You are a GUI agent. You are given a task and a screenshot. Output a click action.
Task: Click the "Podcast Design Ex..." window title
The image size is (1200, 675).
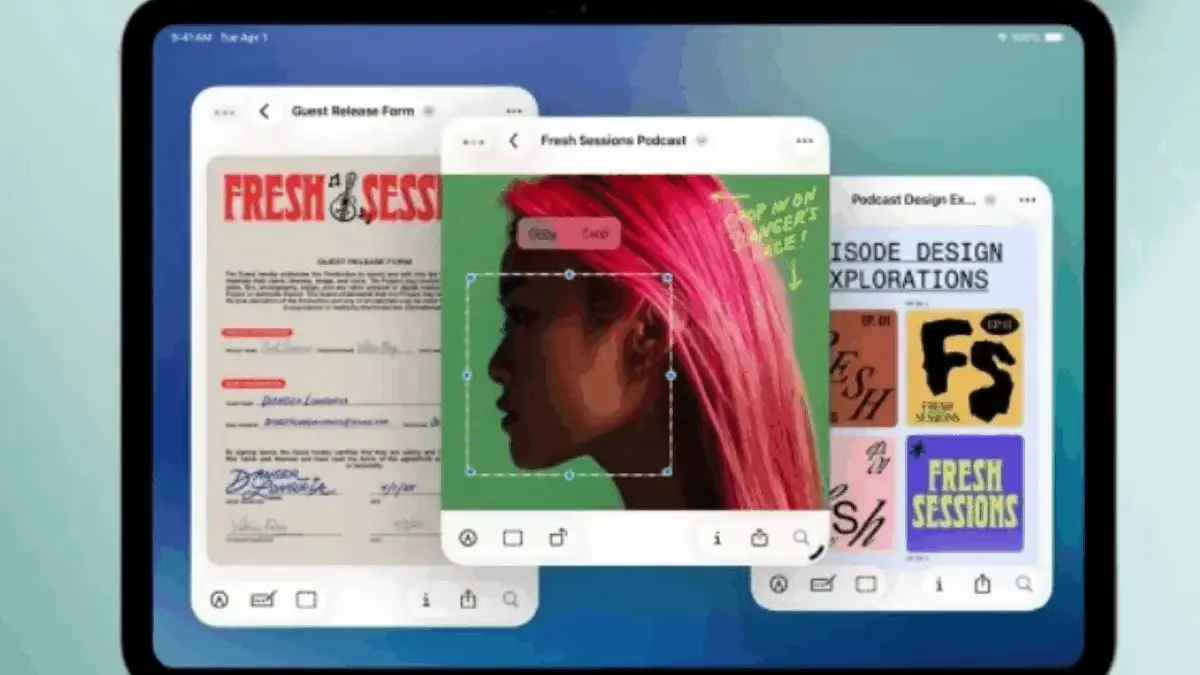[913, 200]
